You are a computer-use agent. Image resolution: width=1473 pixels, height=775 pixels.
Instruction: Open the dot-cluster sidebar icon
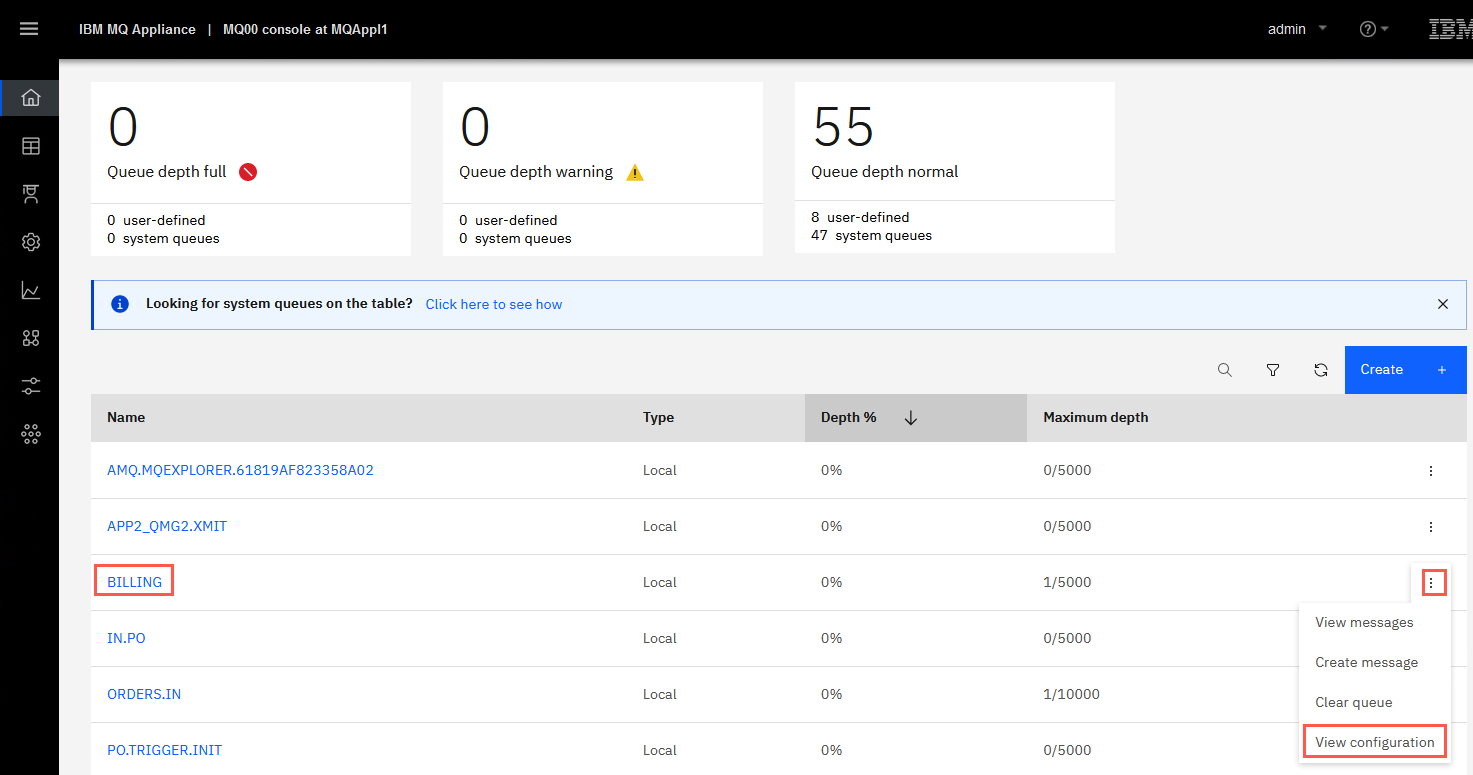click(31, 434)
